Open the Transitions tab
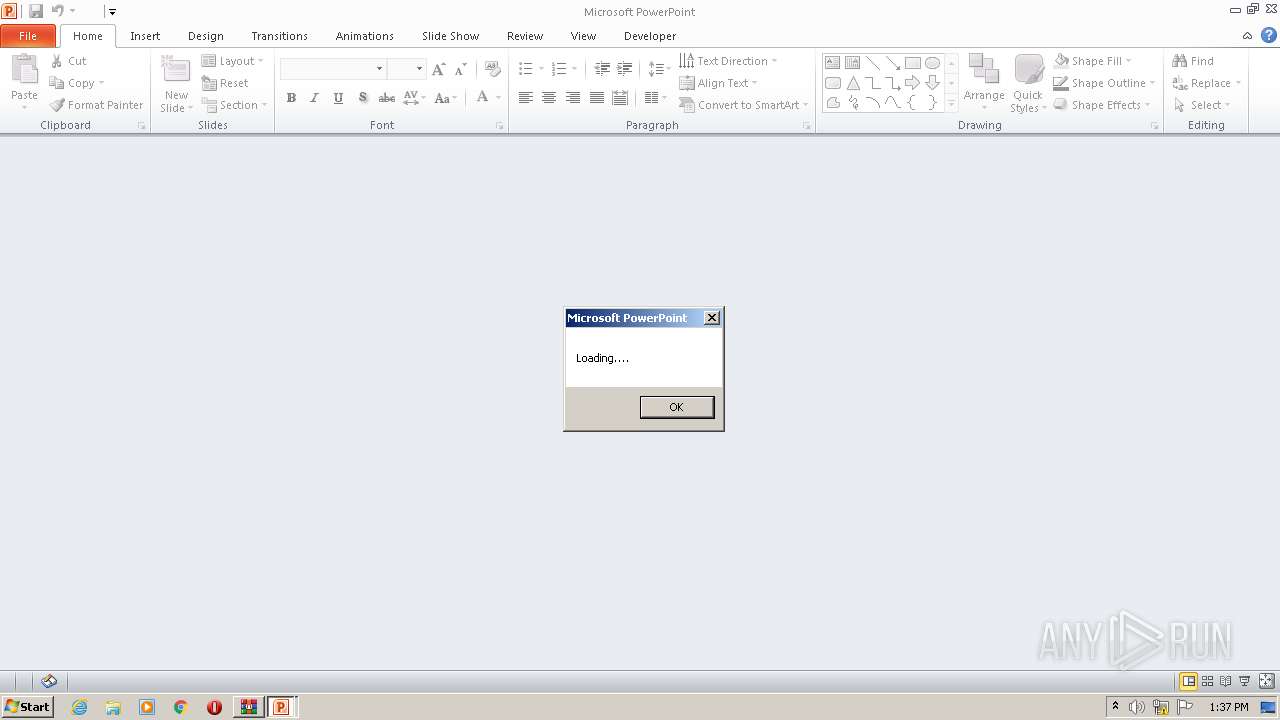 pyautogui.click(x=279, y=36)
